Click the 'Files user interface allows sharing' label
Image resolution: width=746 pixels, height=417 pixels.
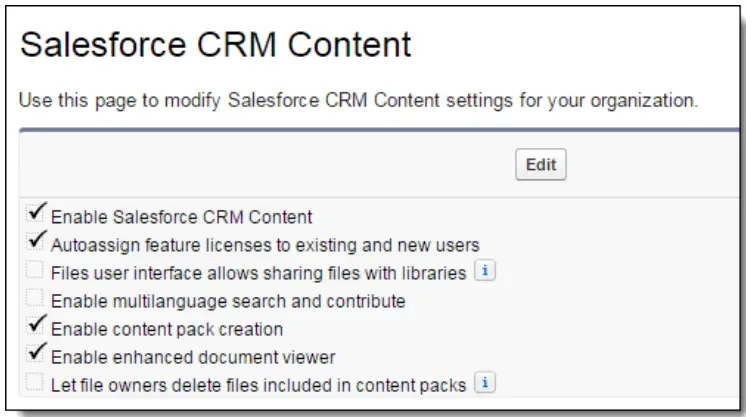[258, 272]
